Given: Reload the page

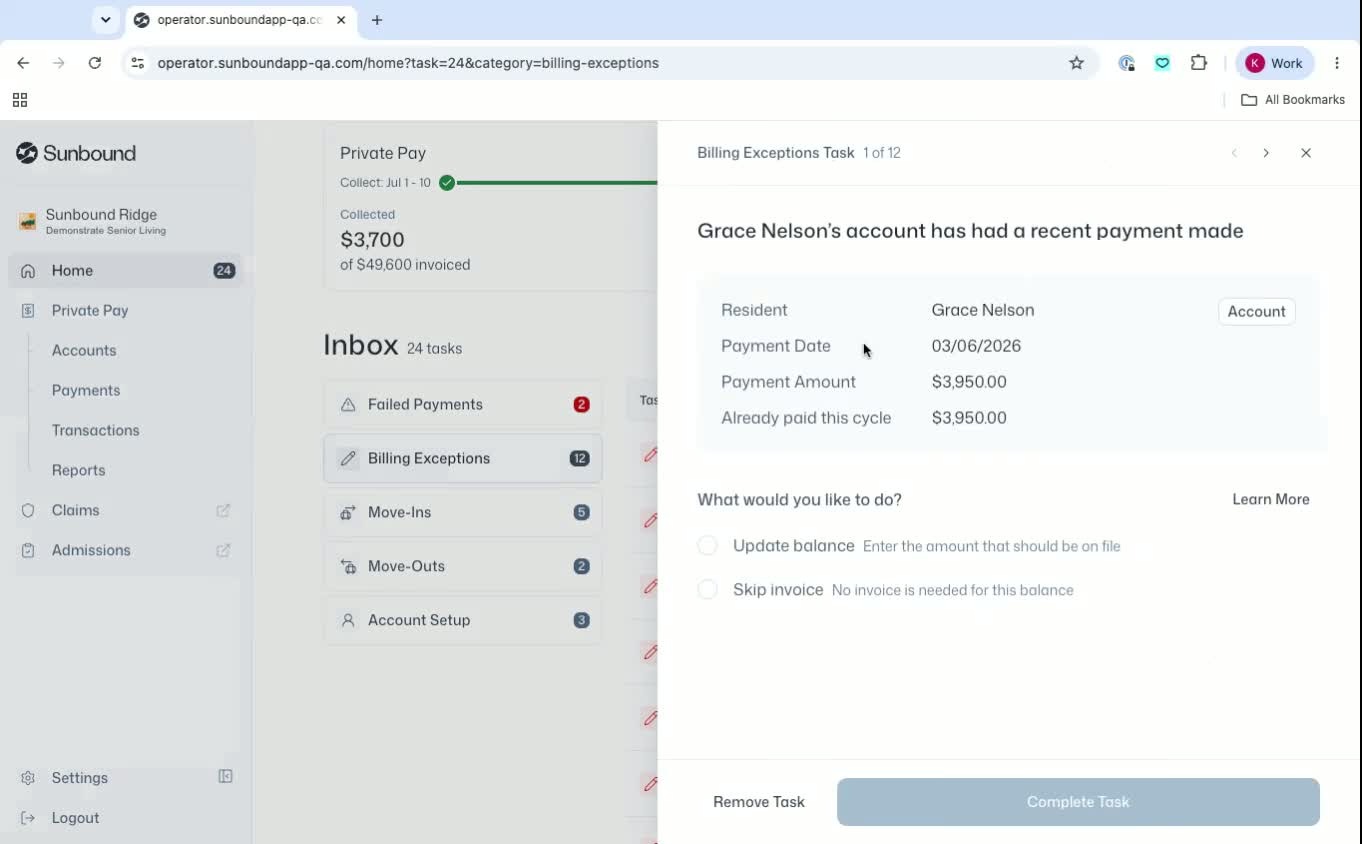Looking at the screenshot, I should point(95,63).
